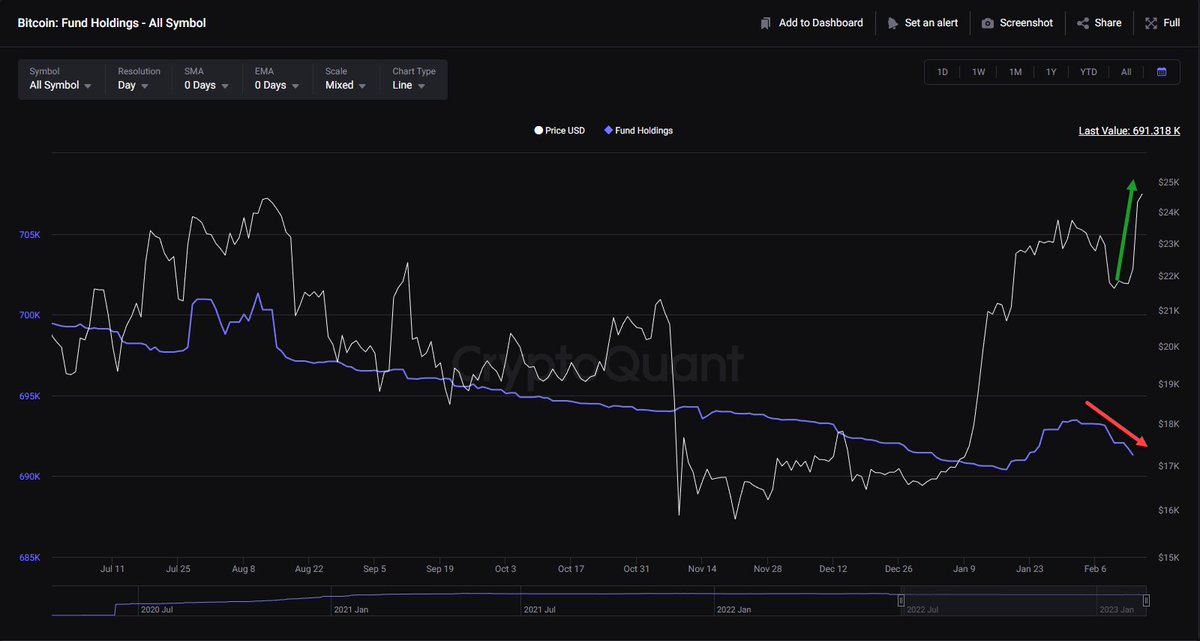Image resolution: width=1200 pixels, height=641 pixels.
Task: Select the 1Y time range
Action: click(x=1051, y=72)
